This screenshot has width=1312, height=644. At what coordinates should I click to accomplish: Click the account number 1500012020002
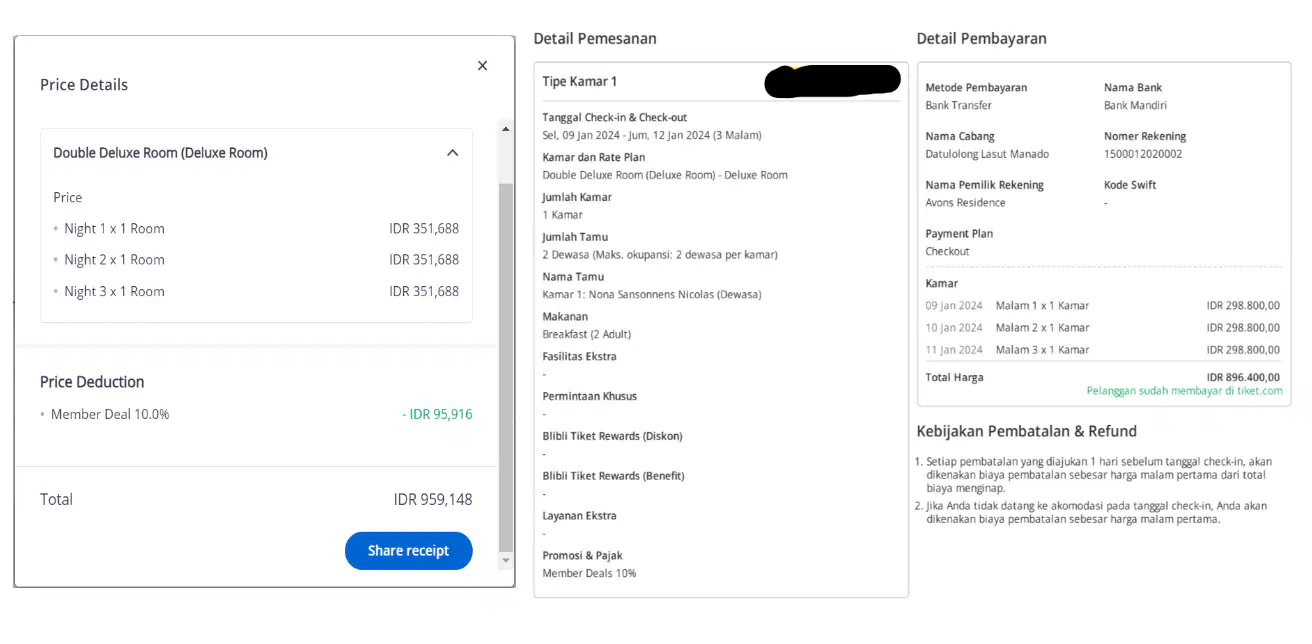pos(1143,154)
